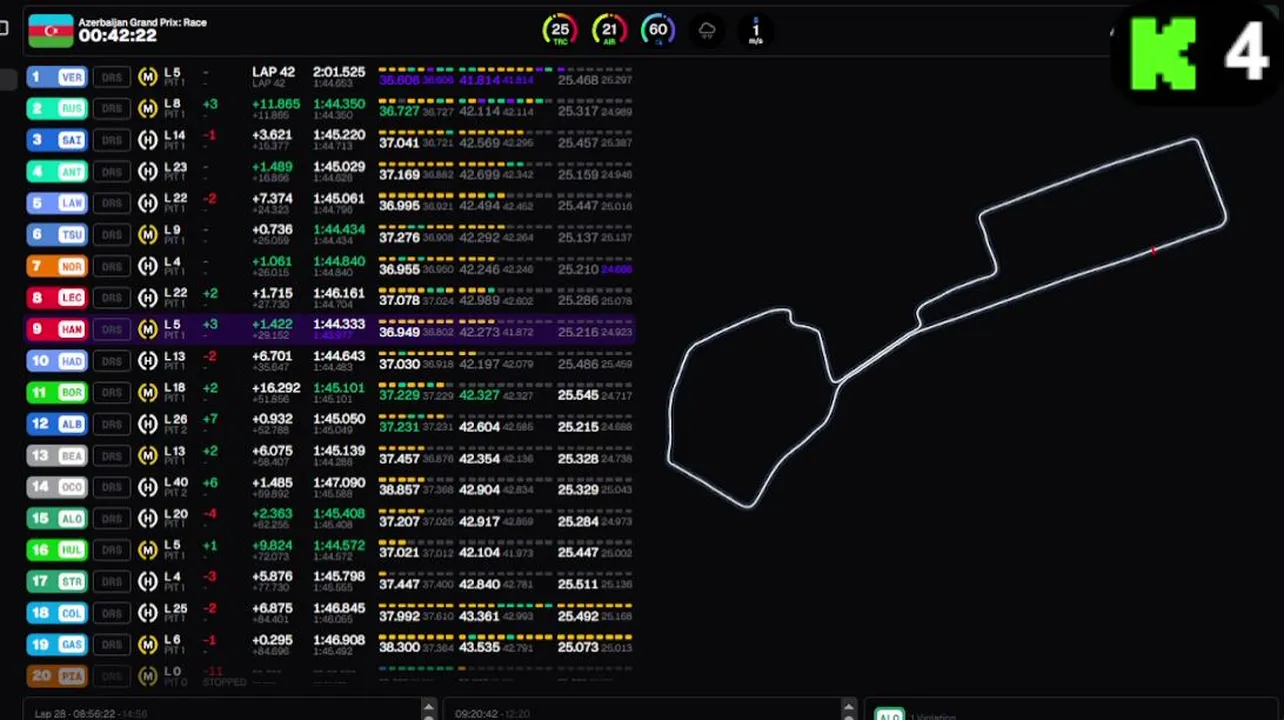The width and height of the screenshot is (1284, 720).
Task: Toggle the DRS indicator for GAS
Action: (x=112, y=644)
